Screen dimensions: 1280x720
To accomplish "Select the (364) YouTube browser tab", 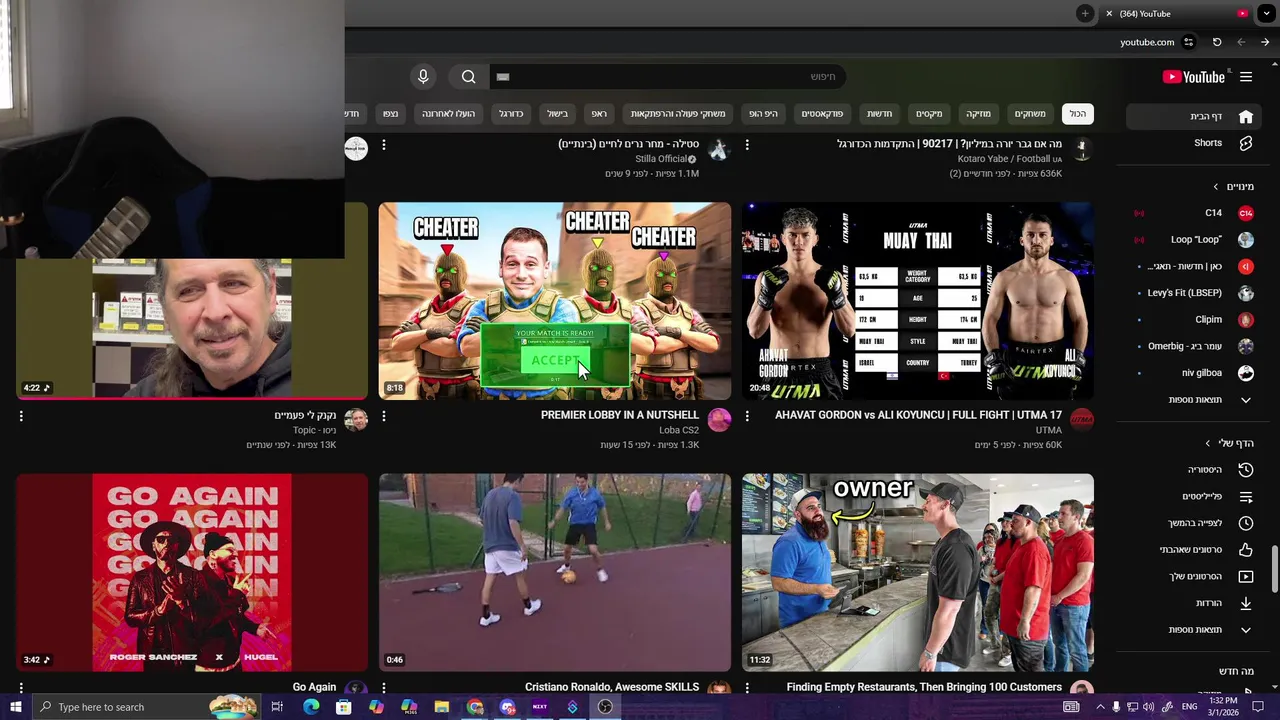I will point(1177,13).
